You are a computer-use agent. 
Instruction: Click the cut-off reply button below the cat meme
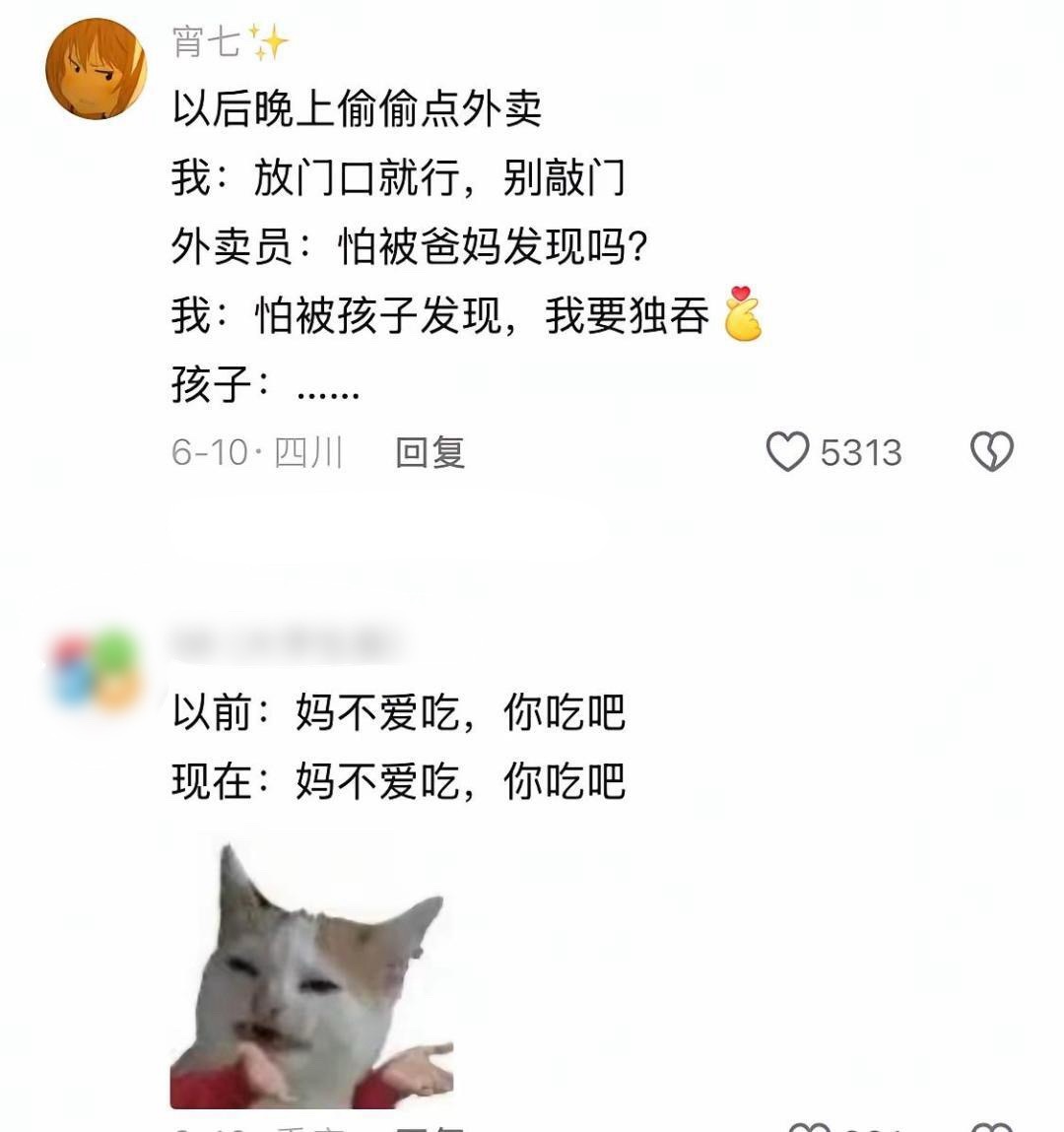(x=431, y=1128)
